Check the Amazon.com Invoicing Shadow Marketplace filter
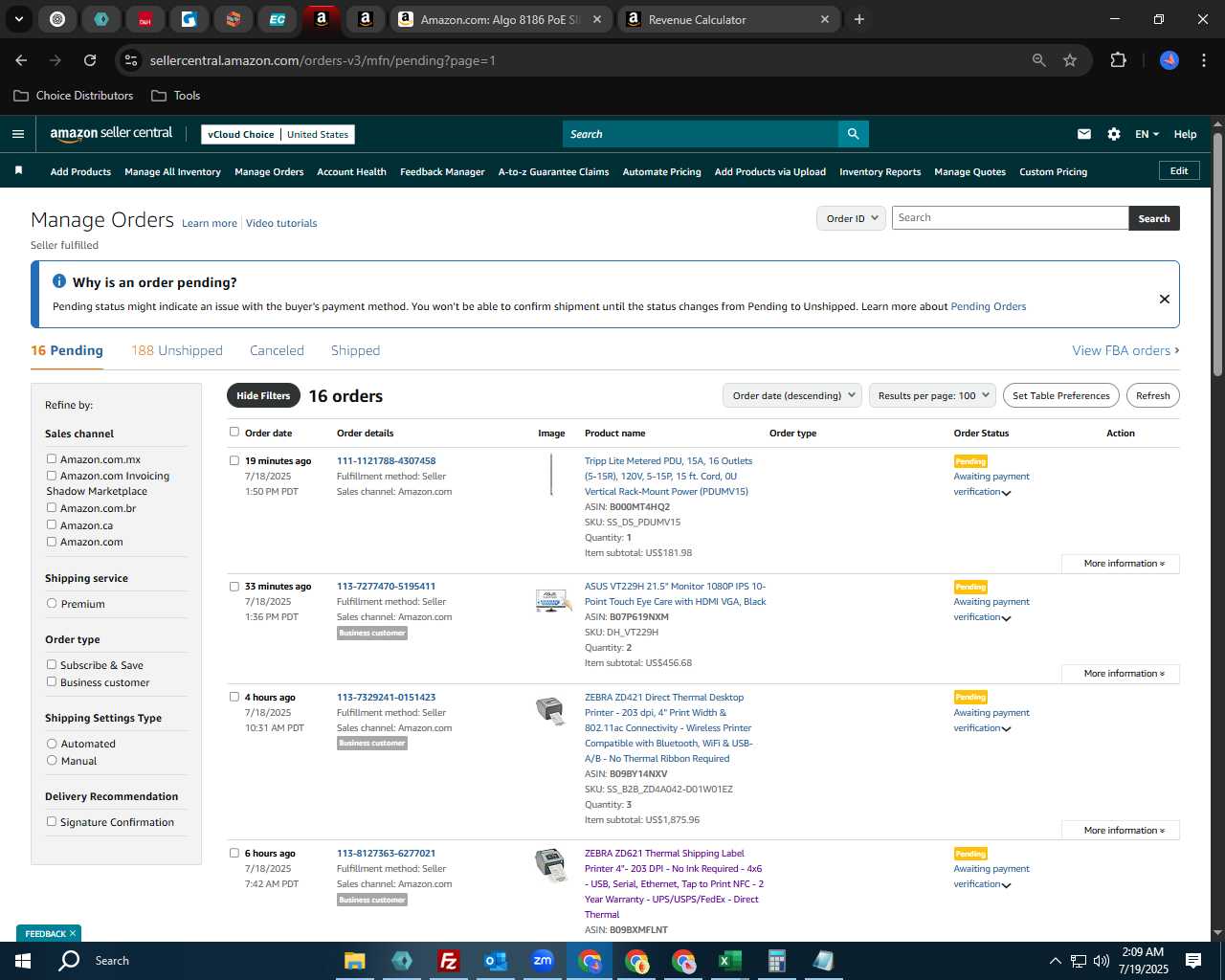The height and width of the screenshot is (980, 1225). (x=52, y=475)
